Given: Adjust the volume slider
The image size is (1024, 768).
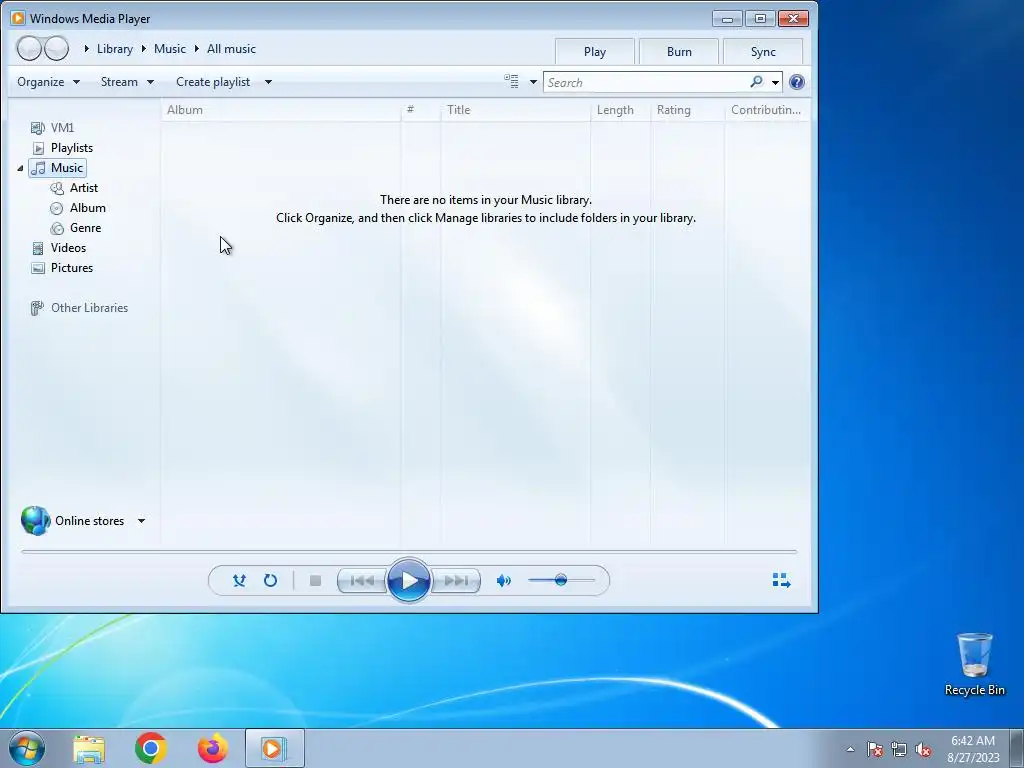Looking at the screenshot, I should [562, 580].
